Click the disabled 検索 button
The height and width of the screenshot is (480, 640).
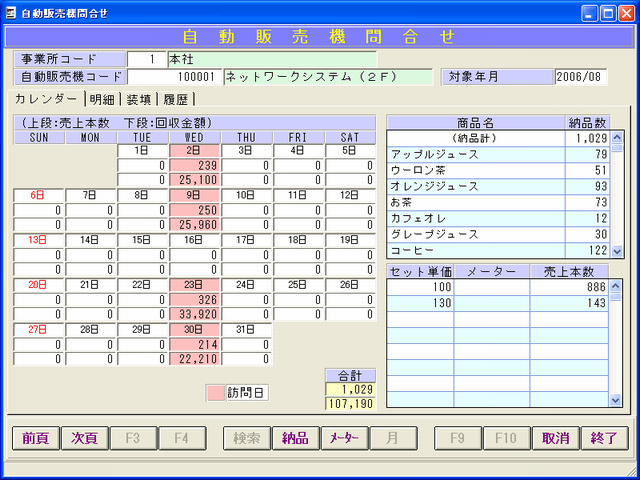247,438
